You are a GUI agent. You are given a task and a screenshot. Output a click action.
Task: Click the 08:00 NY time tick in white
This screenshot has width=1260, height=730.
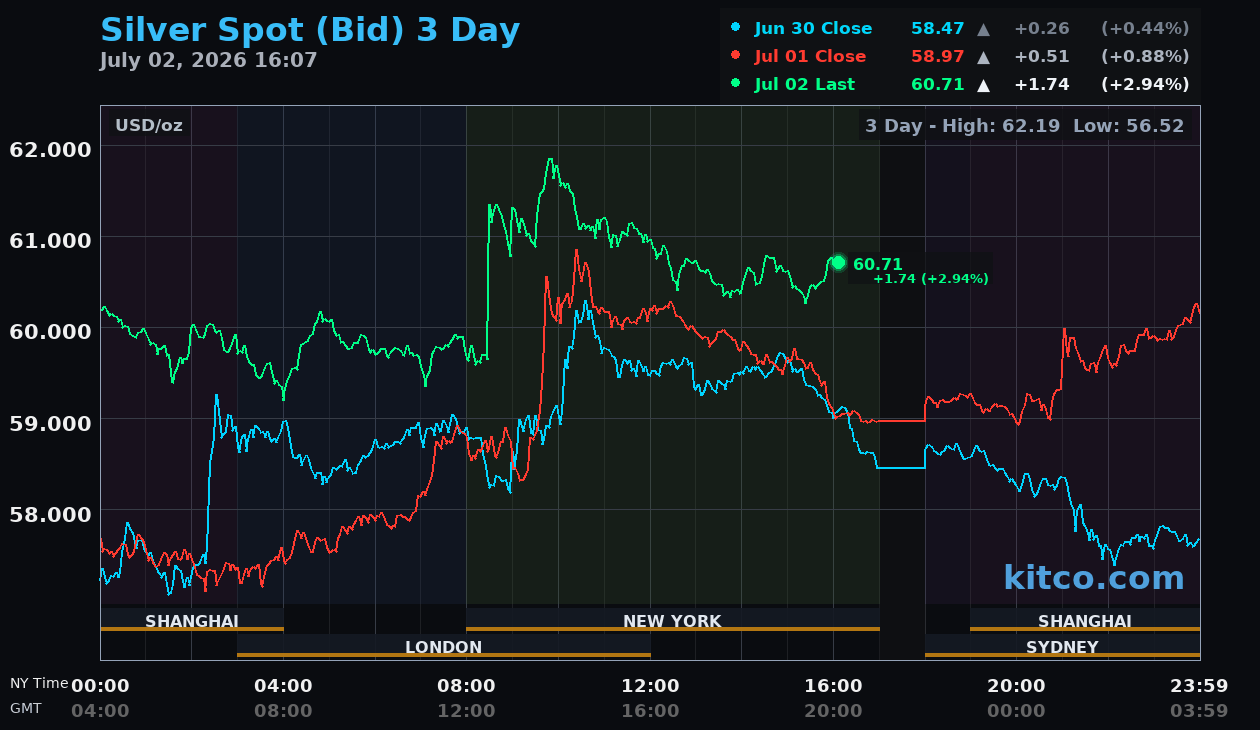(x=467, y=686)
